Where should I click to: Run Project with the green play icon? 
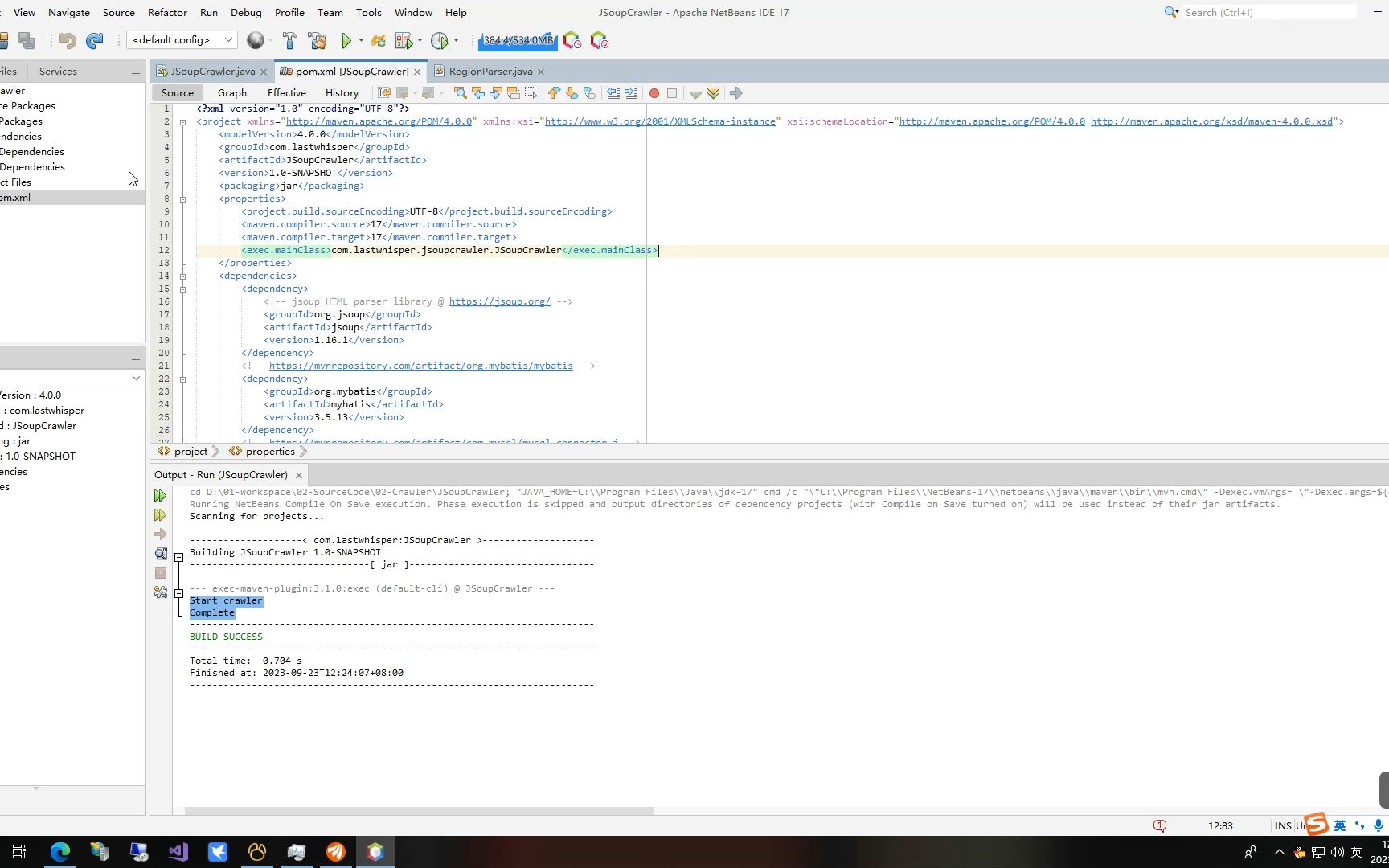pos(346,40)
